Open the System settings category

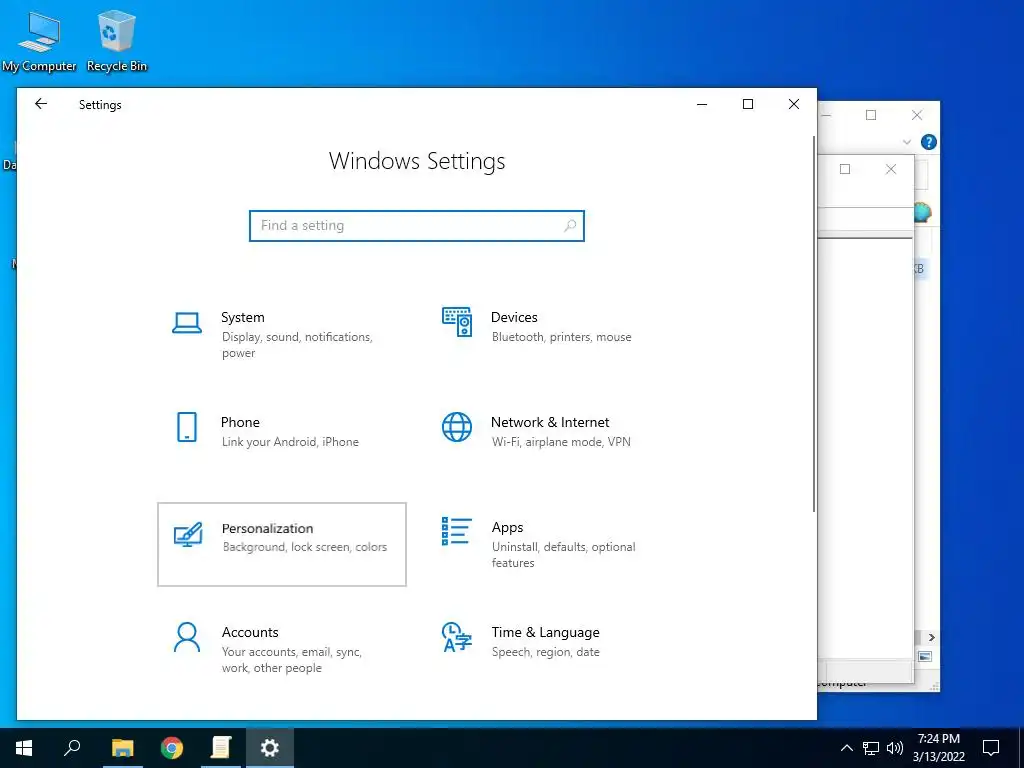coord(281,334)
